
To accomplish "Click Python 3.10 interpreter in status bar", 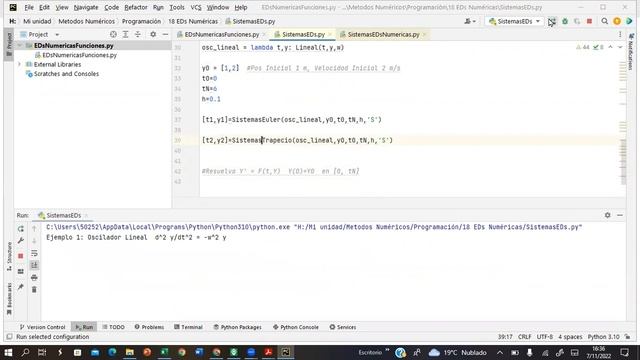I will tap(603, 337).
